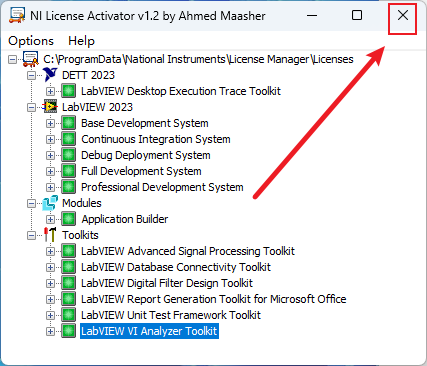The width and height of the screenshot is (427, 366).
Task: Expand LabVIEW VI Analyzer Toolkit node
Action: (50, 331)
